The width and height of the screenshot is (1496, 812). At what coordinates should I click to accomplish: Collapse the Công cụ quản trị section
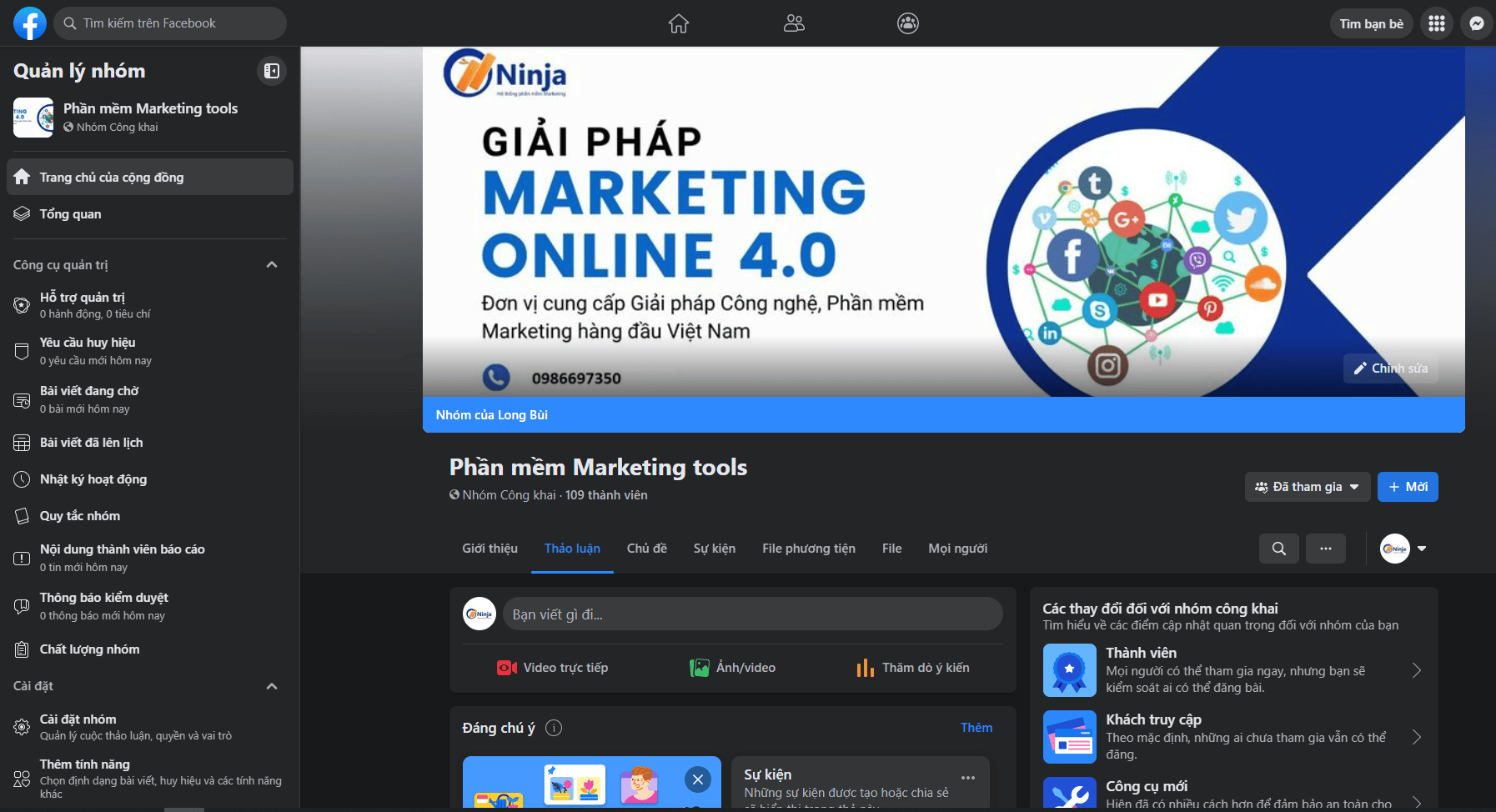pos(272,265)
